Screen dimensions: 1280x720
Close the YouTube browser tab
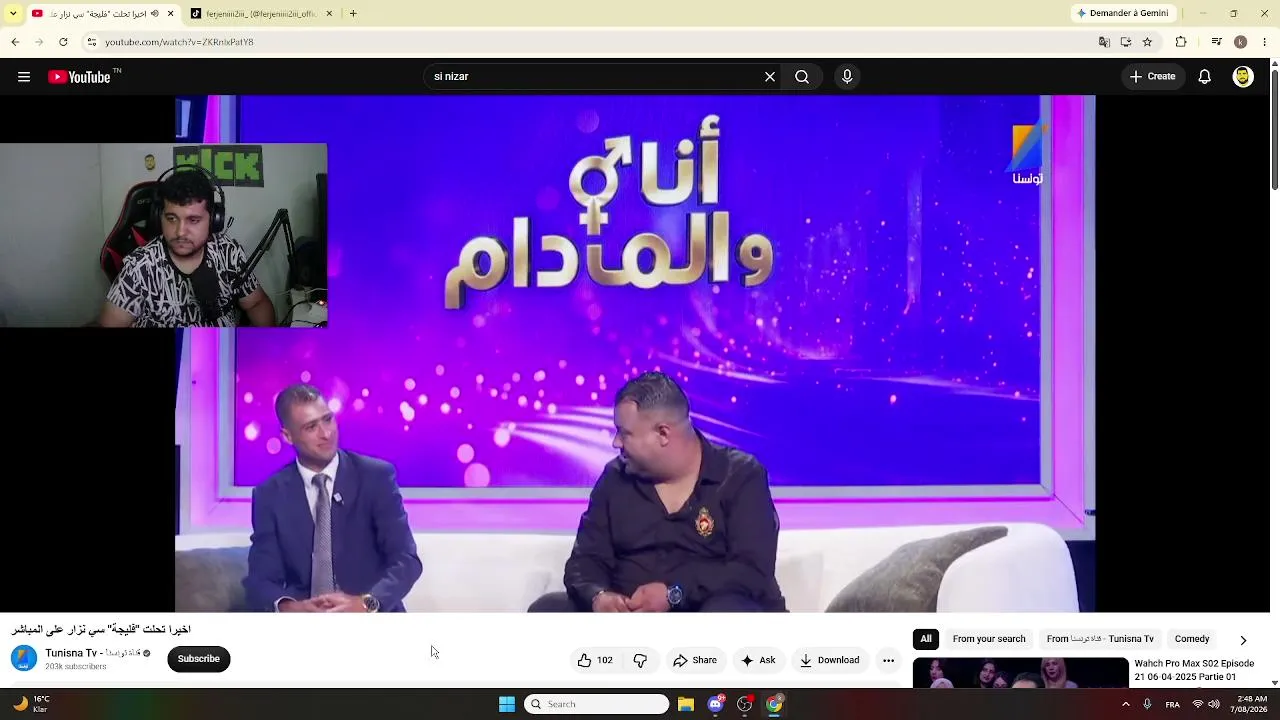pos(170,14)
